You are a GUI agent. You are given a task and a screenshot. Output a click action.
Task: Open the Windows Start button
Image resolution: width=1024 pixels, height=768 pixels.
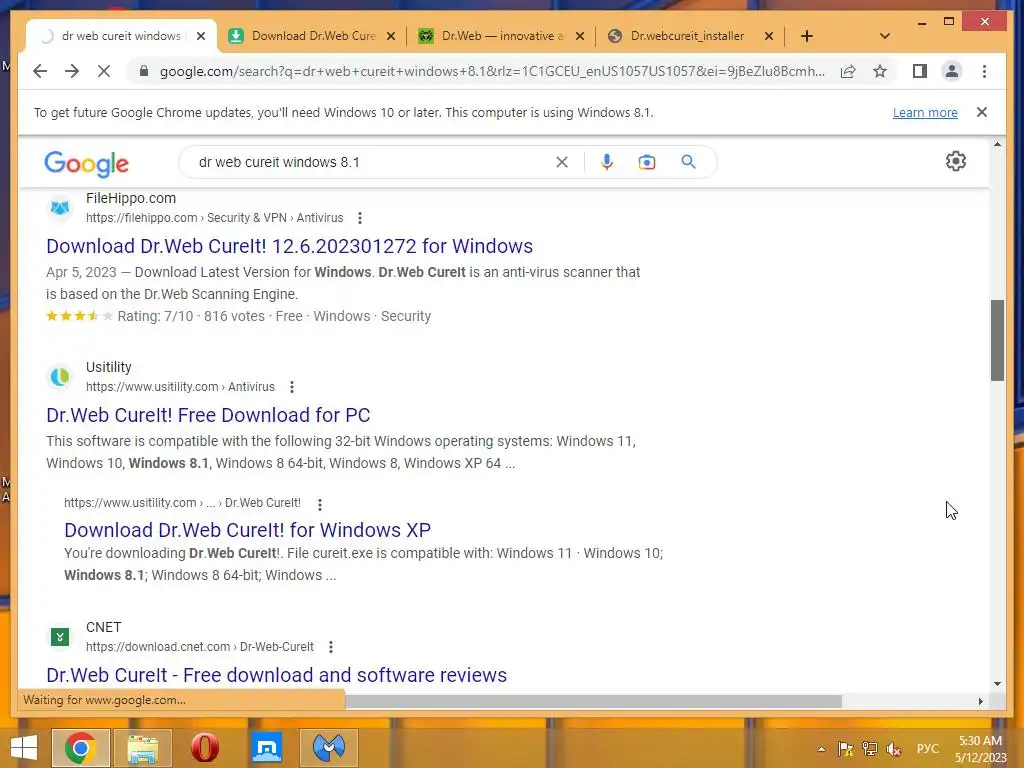coord(24,748)
